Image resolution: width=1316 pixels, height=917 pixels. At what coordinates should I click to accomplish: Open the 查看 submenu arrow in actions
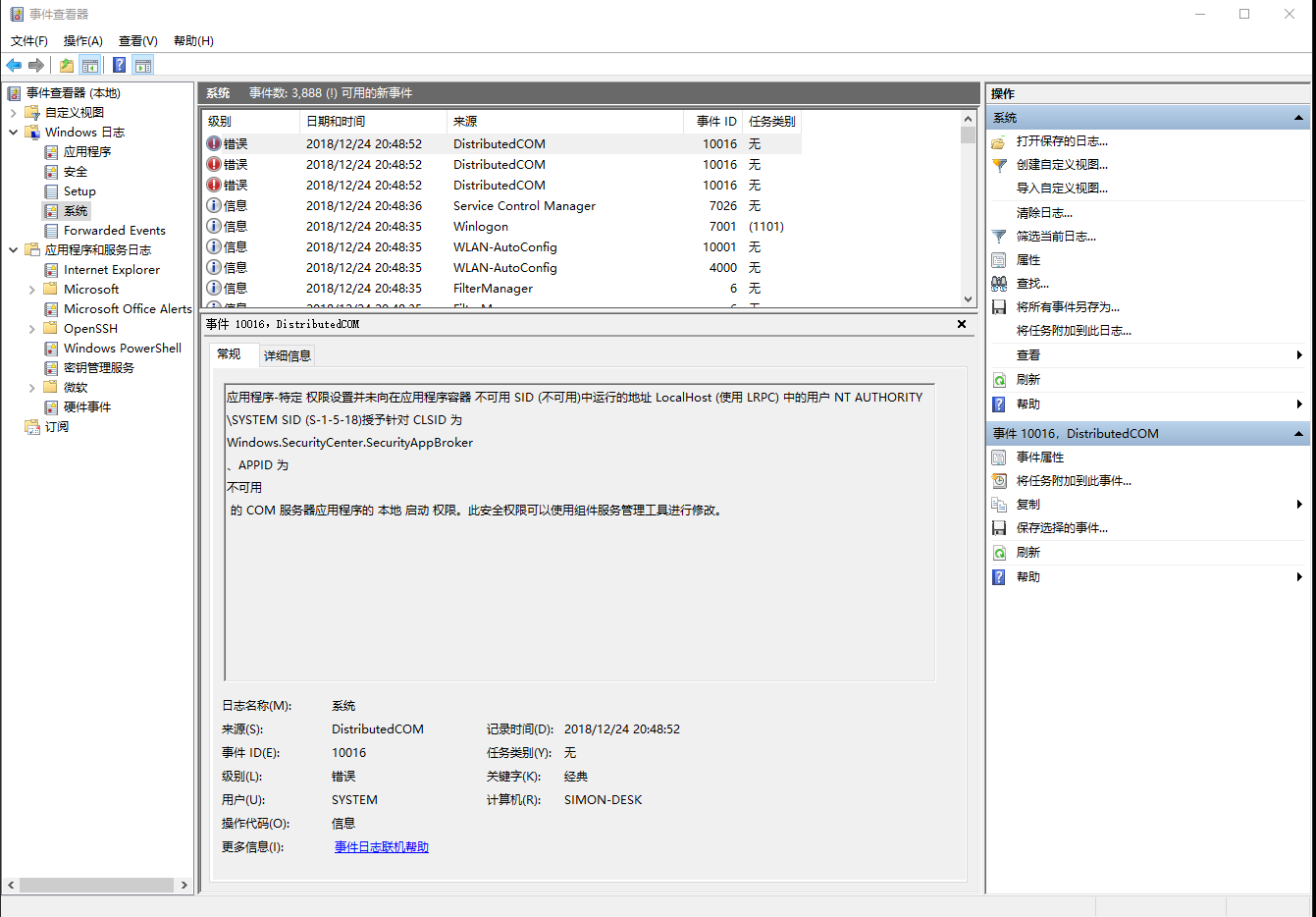(x=1299, y=355)
